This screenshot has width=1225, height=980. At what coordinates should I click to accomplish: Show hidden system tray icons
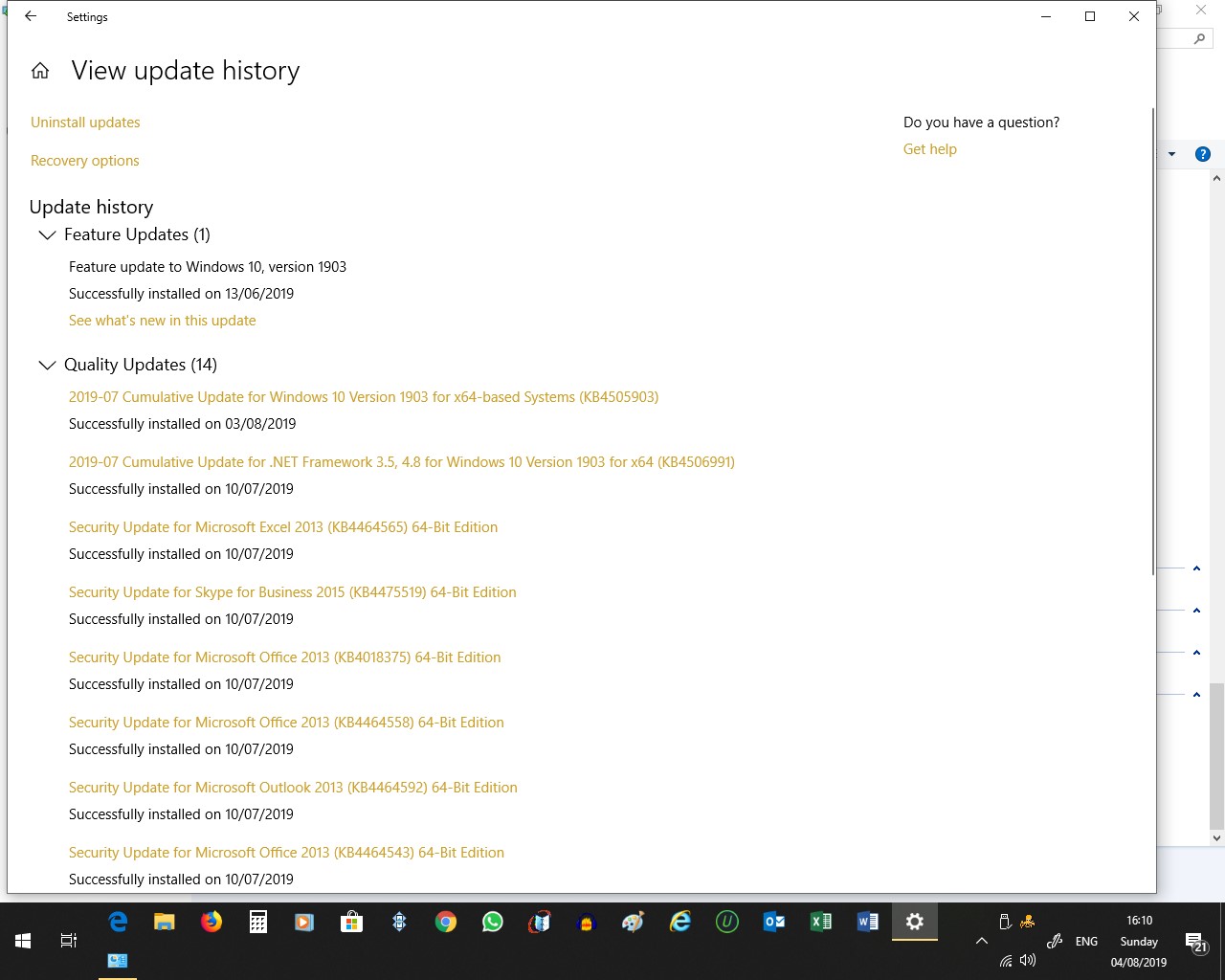tap(981, 941)
